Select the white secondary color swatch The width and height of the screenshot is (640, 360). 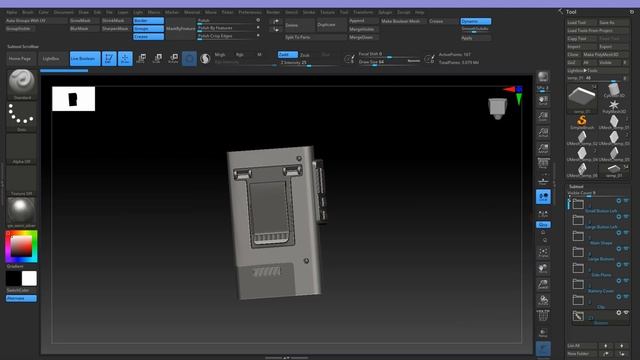(29, 278)
